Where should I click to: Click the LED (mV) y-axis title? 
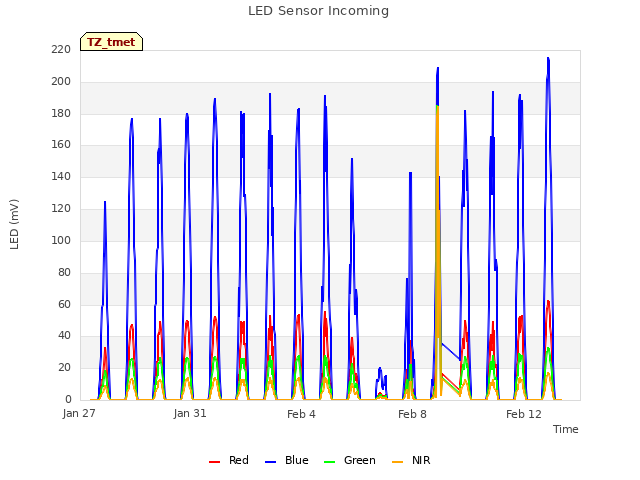coord(14,224)
